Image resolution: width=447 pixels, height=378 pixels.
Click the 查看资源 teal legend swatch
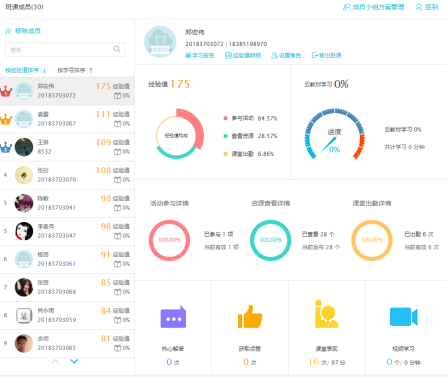point(225,136)
